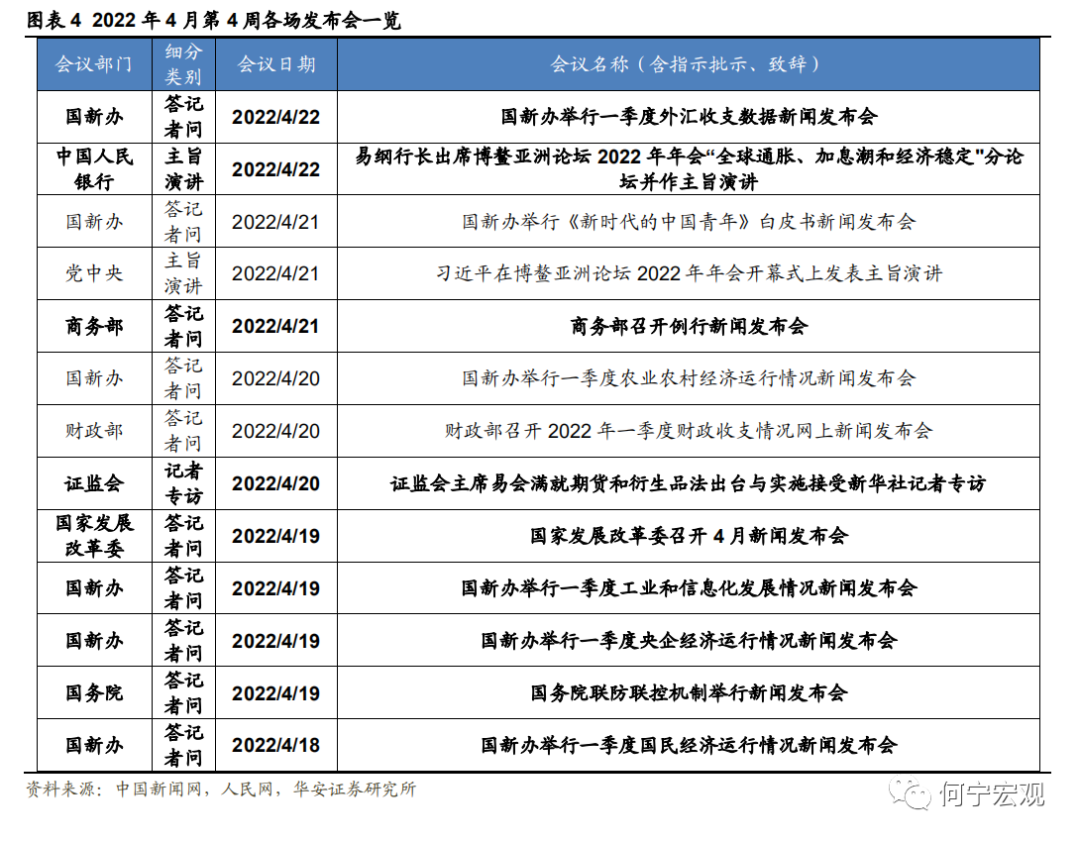Click '国新办' in the 工业和信息化 row
The width and height of the screenshot is (1080, 842).
coord(94,588)
